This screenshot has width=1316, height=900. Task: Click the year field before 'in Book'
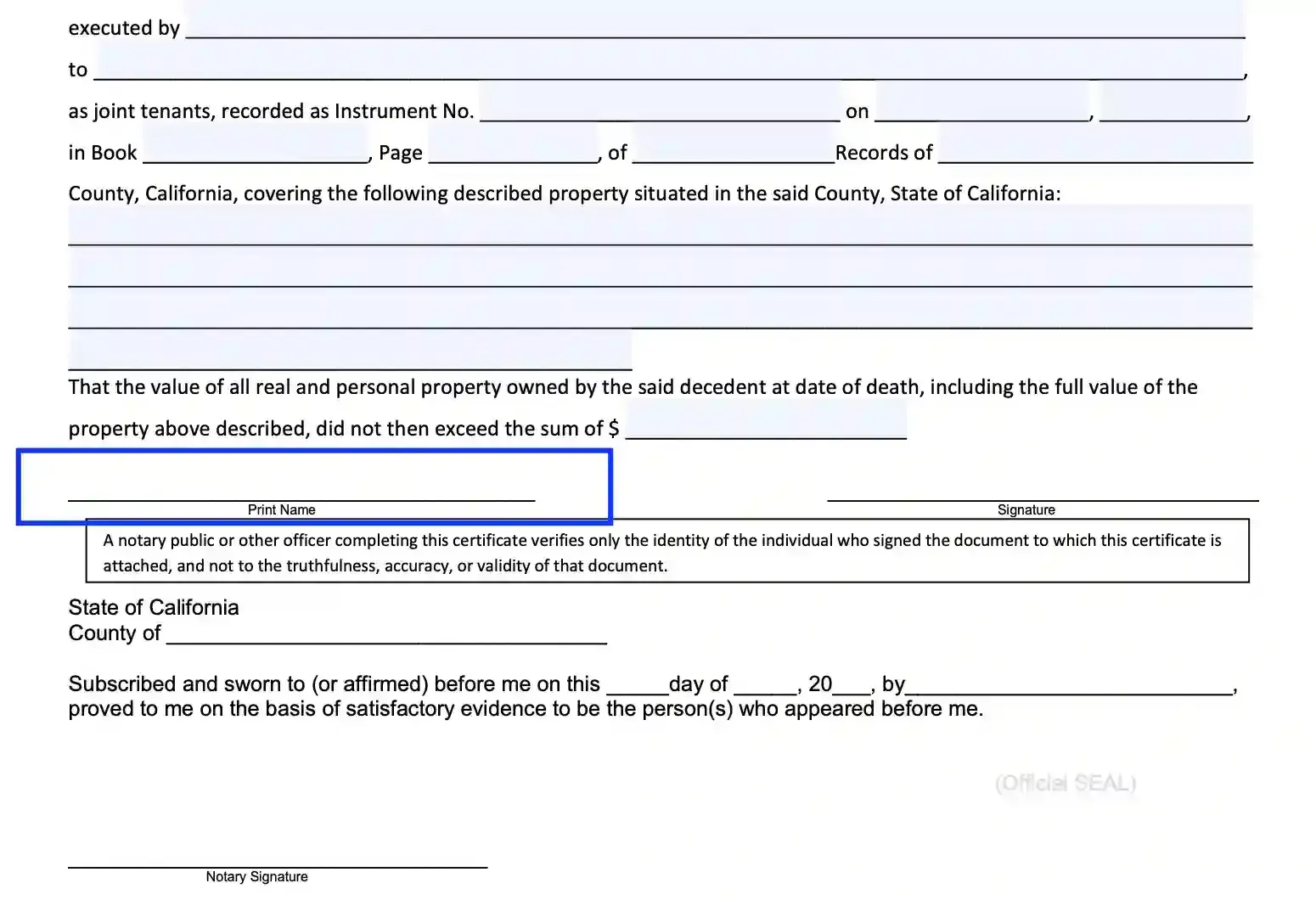tap(1173, 103)
